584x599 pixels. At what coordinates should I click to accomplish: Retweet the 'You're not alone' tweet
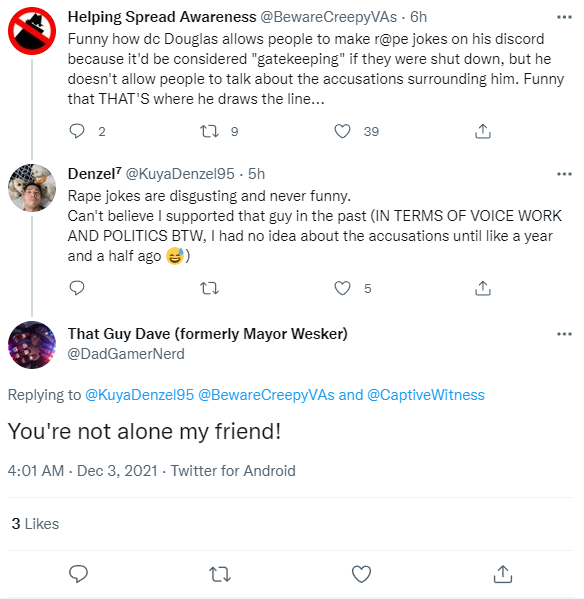tap(220, 574)
